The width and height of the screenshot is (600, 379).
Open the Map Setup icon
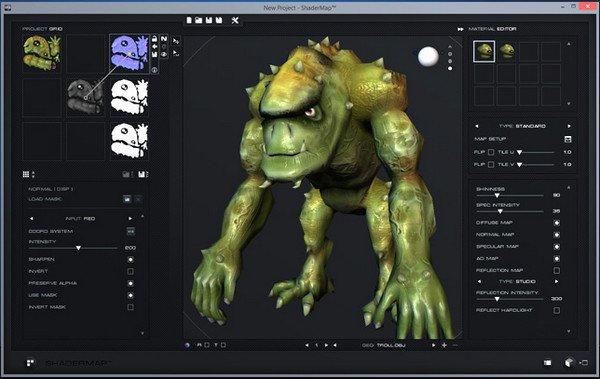(568, 139)
